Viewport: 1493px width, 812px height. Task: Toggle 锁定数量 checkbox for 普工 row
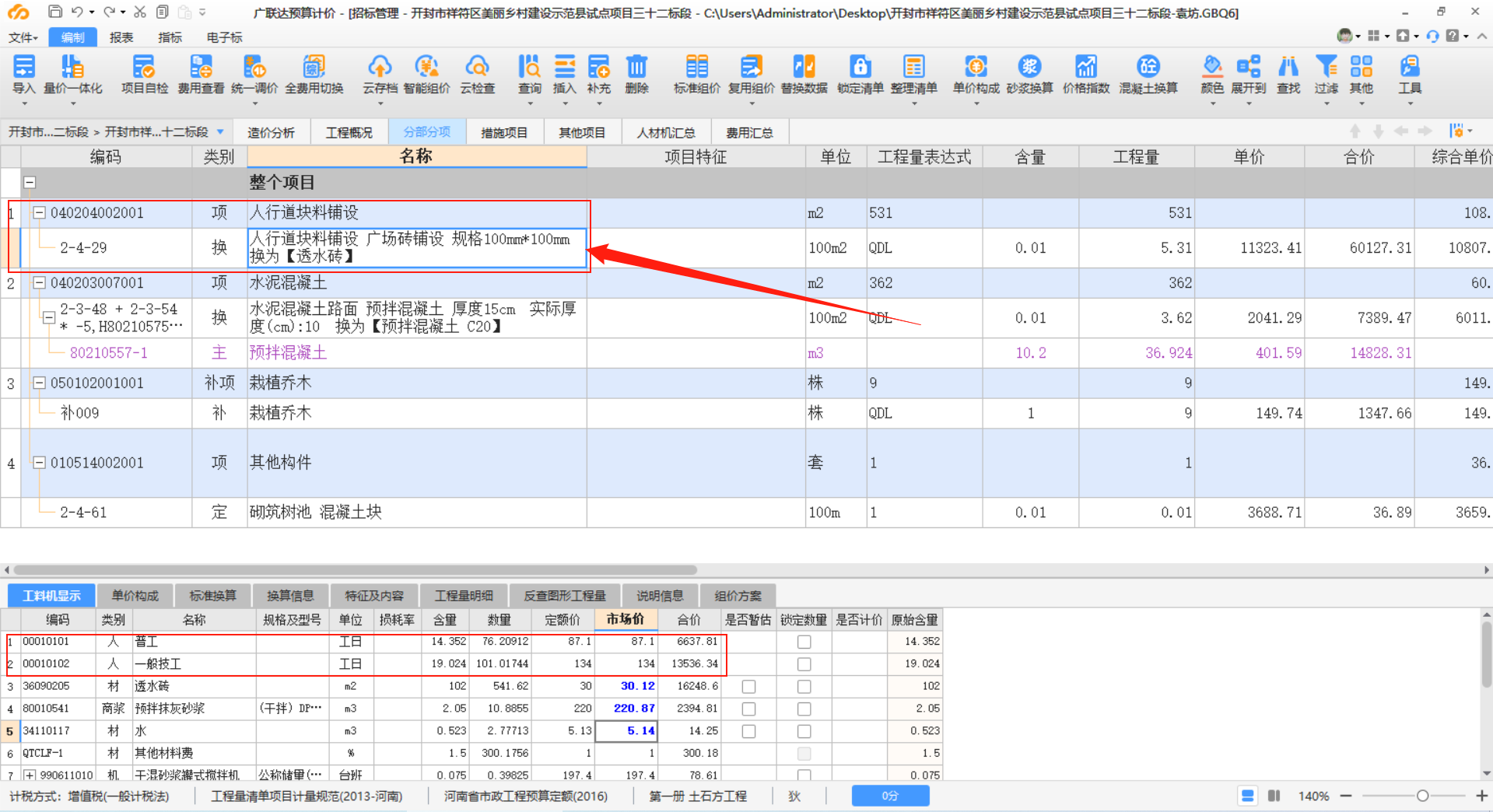[804, 642]
